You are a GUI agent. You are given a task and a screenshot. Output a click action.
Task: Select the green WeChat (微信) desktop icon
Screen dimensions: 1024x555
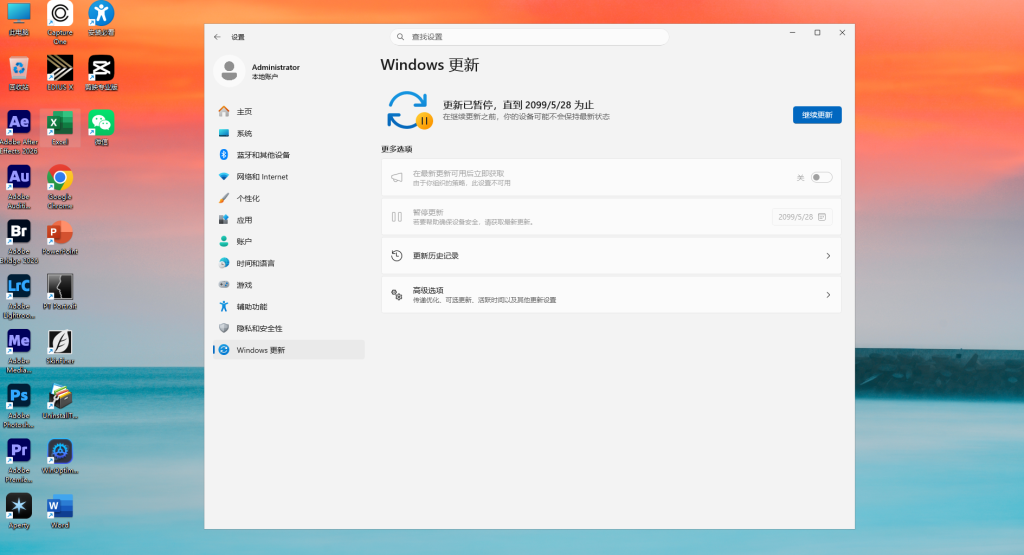(101, 128)
